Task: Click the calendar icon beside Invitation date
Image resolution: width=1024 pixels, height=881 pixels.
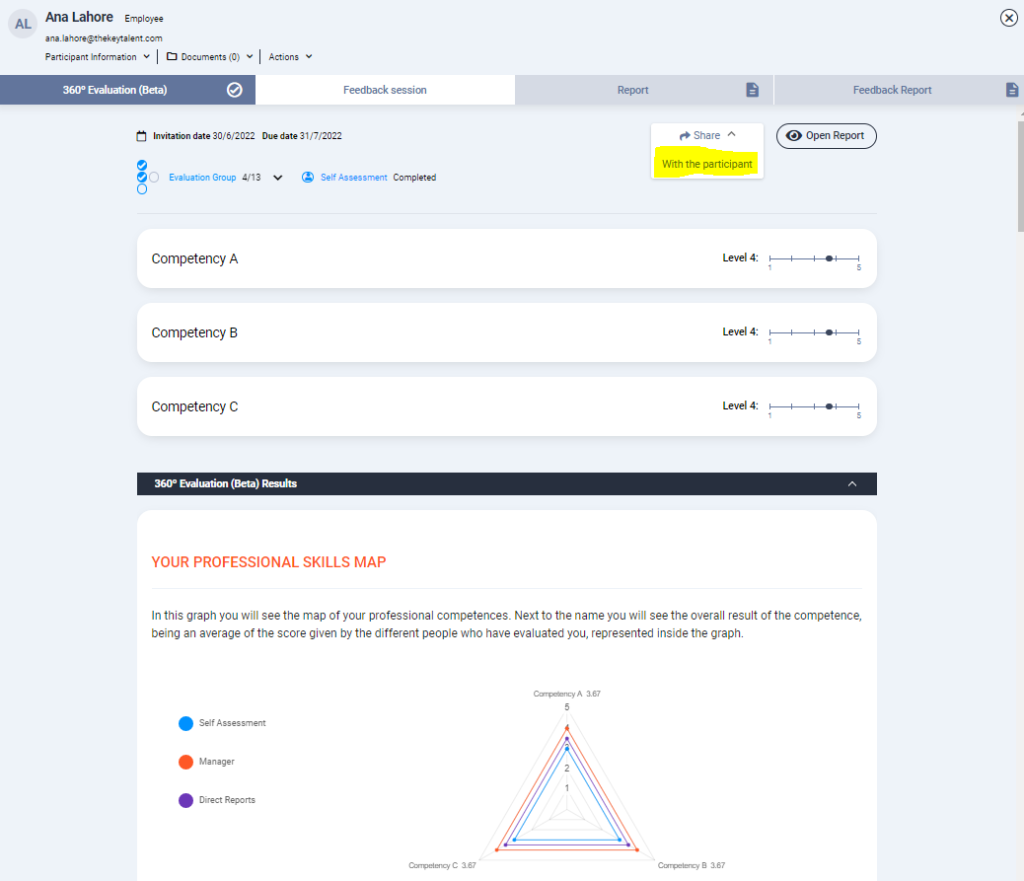Action: point(142,136)
